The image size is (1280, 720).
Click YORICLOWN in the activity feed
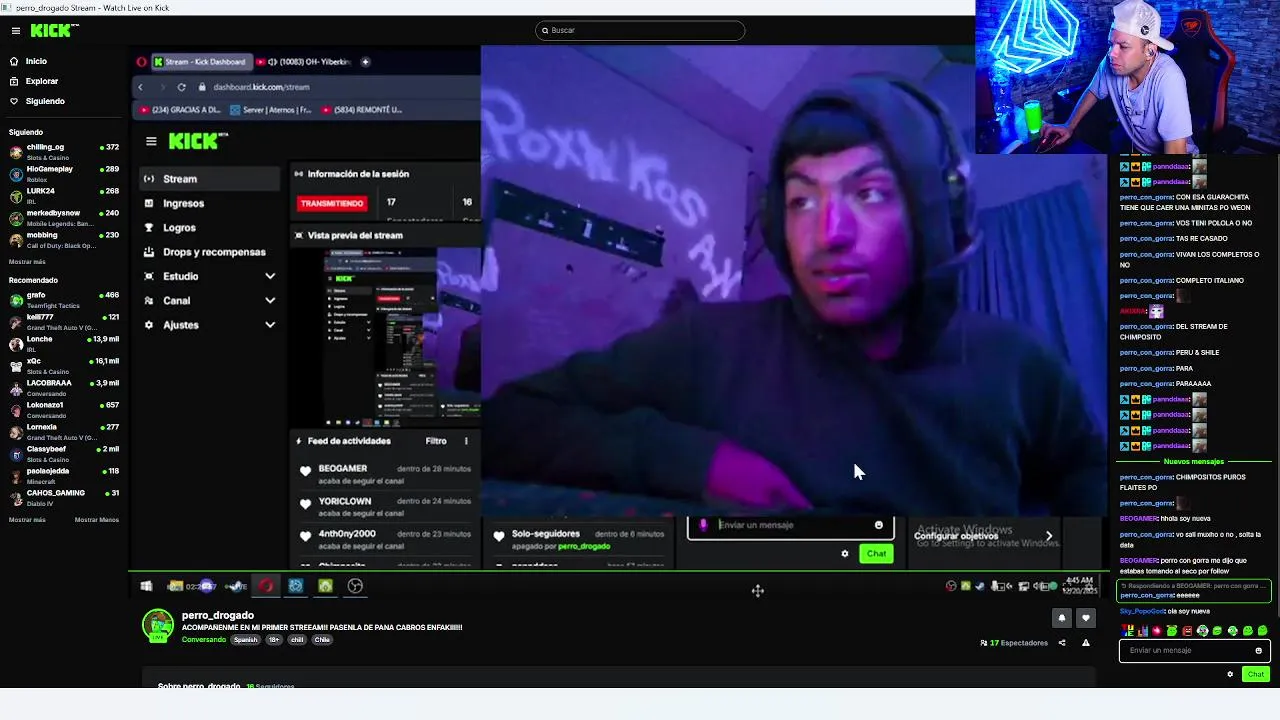click(x=345, y=501)
